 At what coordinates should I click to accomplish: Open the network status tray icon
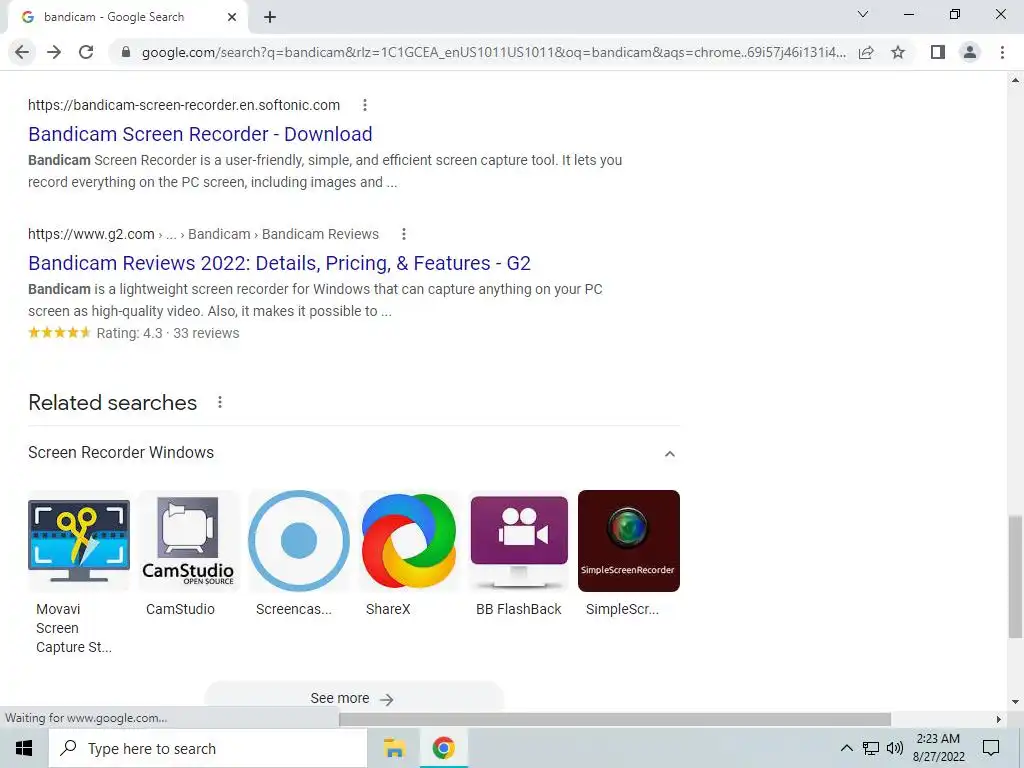[871, 748]
